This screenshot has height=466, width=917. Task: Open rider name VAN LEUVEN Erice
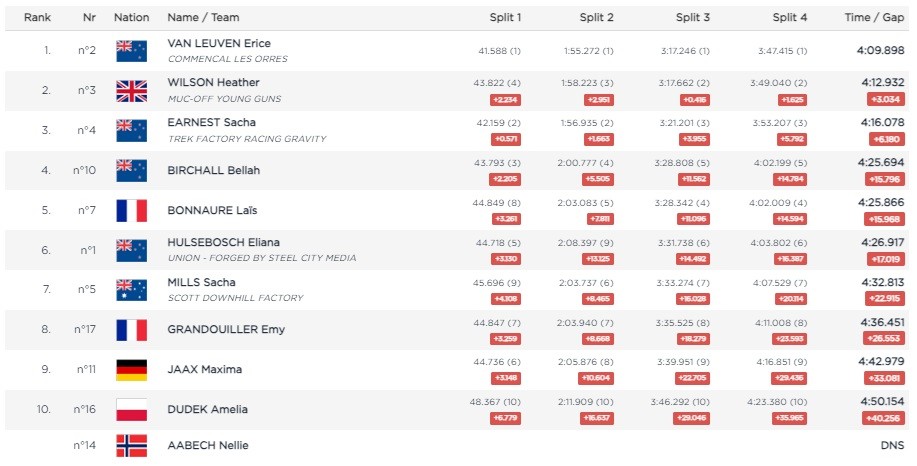[x=219, y=43]
